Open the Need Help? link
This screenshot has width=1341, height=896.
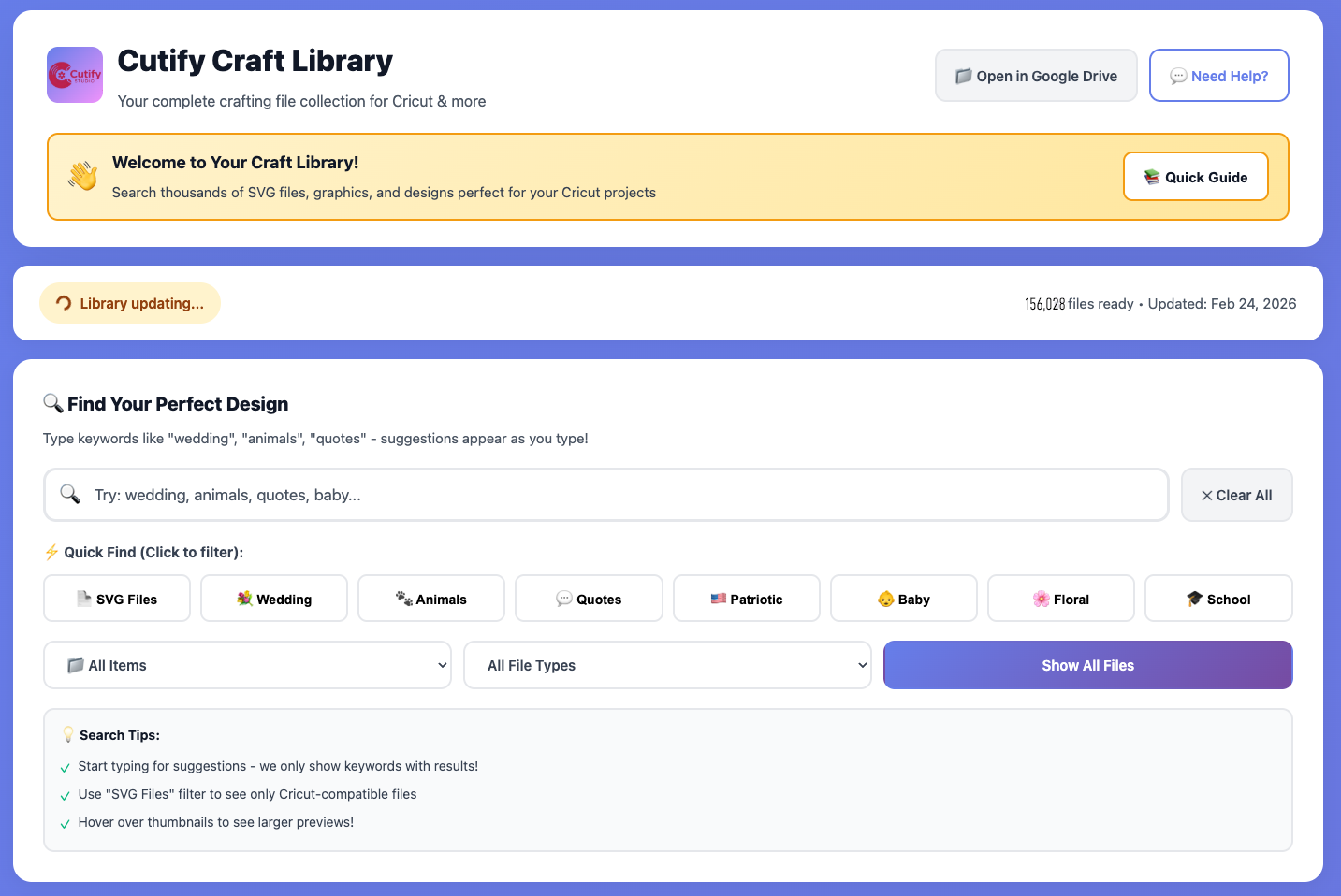[1219, 76]
